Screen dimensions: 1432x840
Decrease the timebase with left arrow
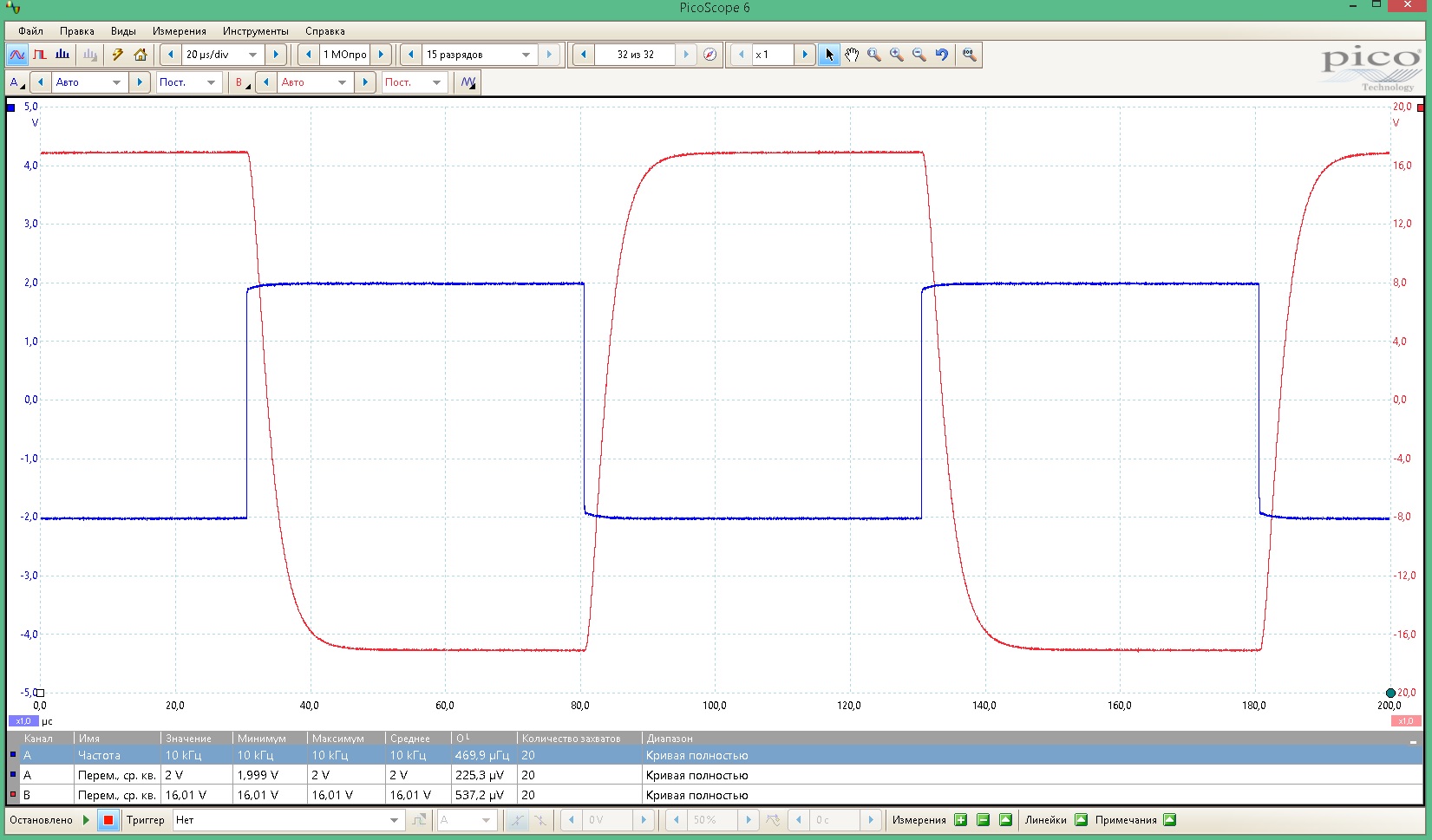[171, 55]
